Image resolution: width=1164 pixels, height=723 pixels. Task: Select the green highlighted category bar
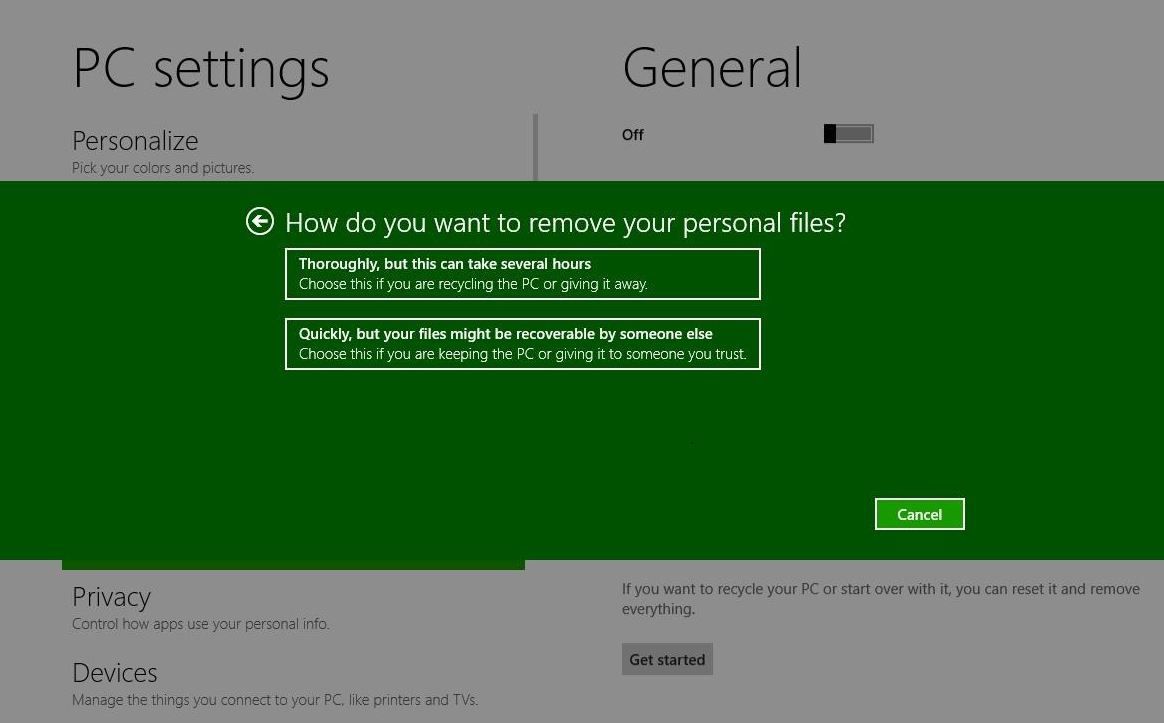293,565
